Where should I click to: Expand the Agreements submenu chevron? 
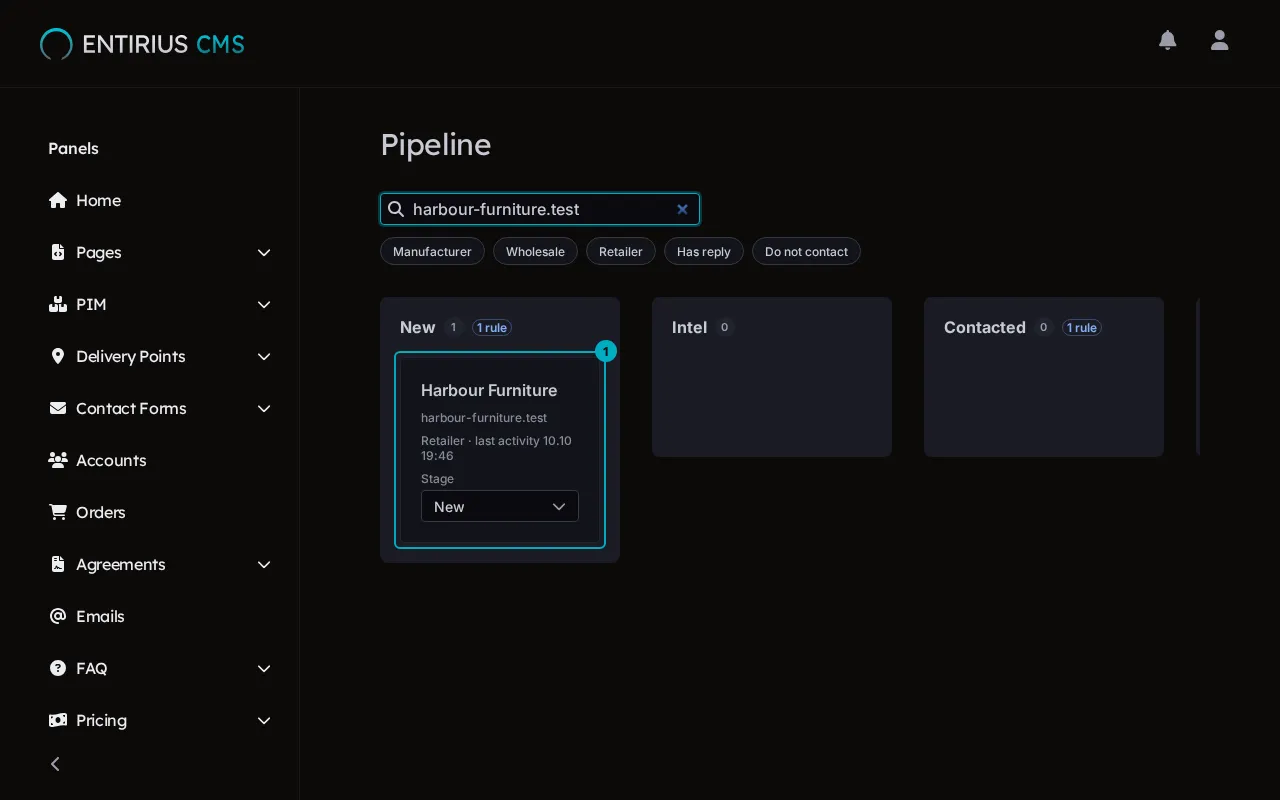pos(264,564)
